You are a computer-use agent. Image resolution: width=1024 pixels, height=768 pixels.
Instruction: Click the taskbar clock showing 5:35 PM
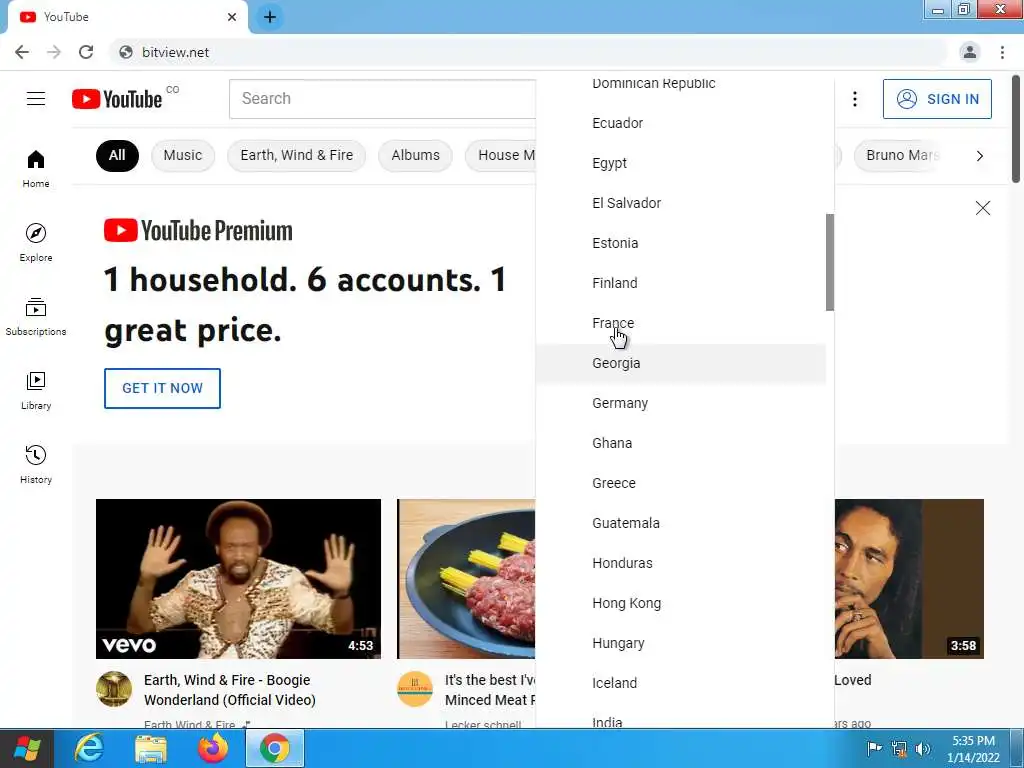click(x=973, y=748)
